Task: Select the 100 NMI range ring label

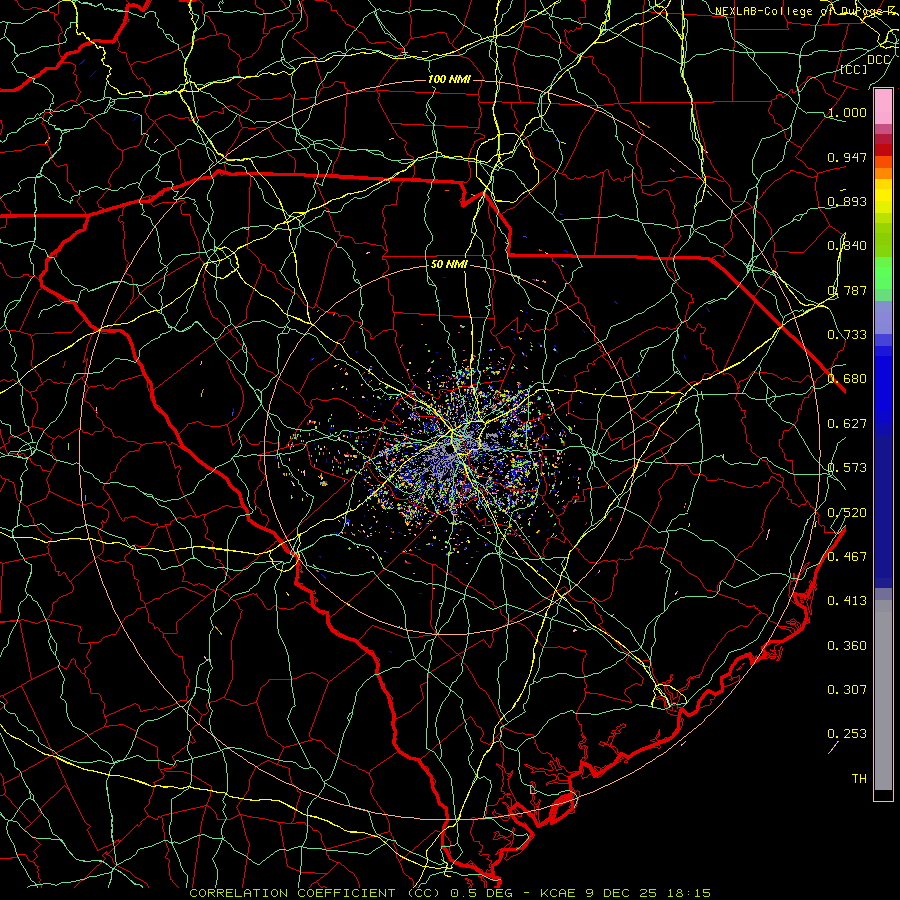Action: [449, 79]
